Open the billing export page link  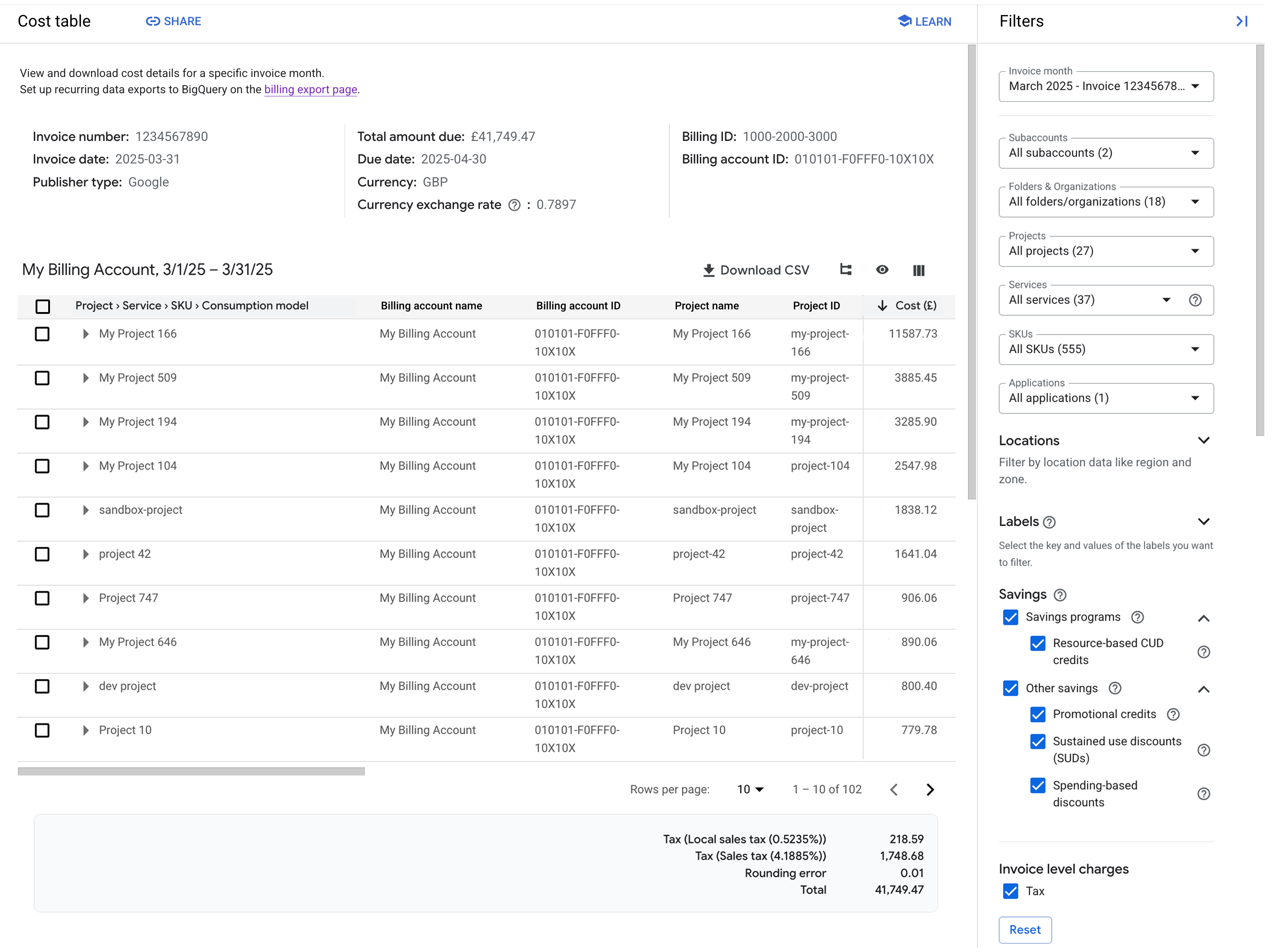[310, 90]
